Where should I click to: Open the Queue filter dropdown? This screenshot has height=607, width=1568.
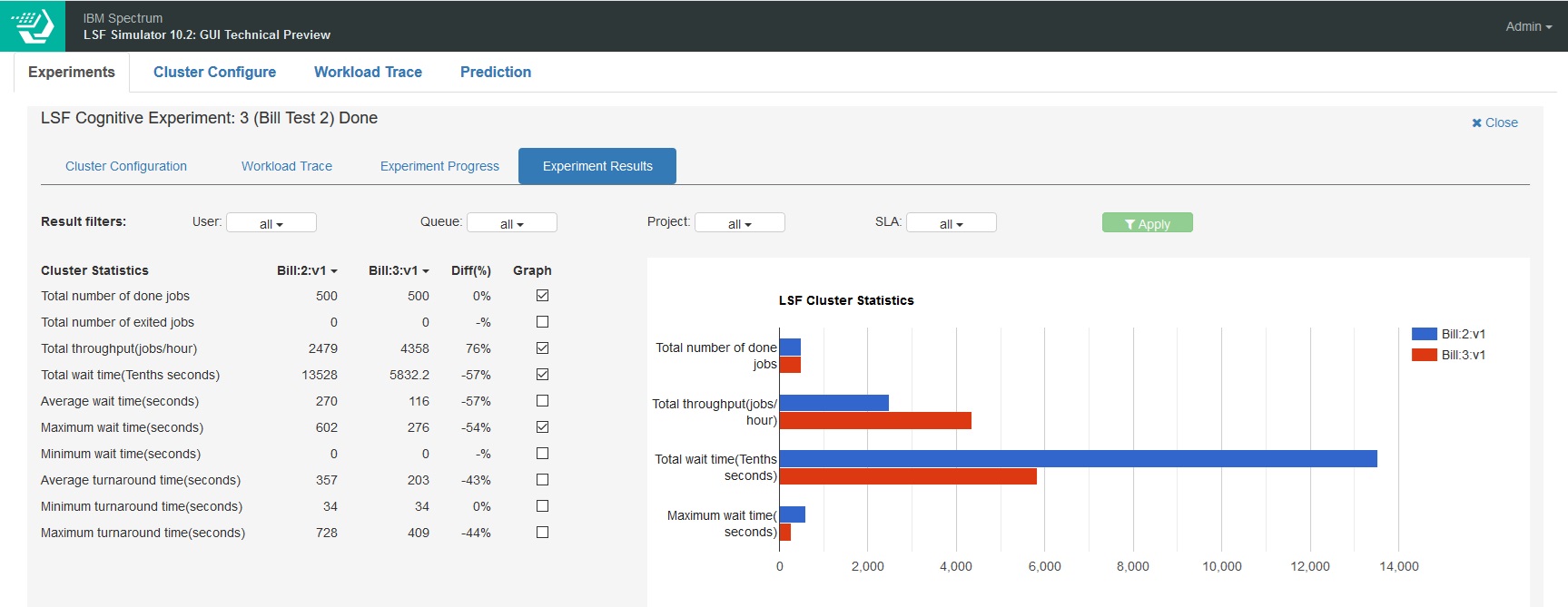click(x=512, y=223)
